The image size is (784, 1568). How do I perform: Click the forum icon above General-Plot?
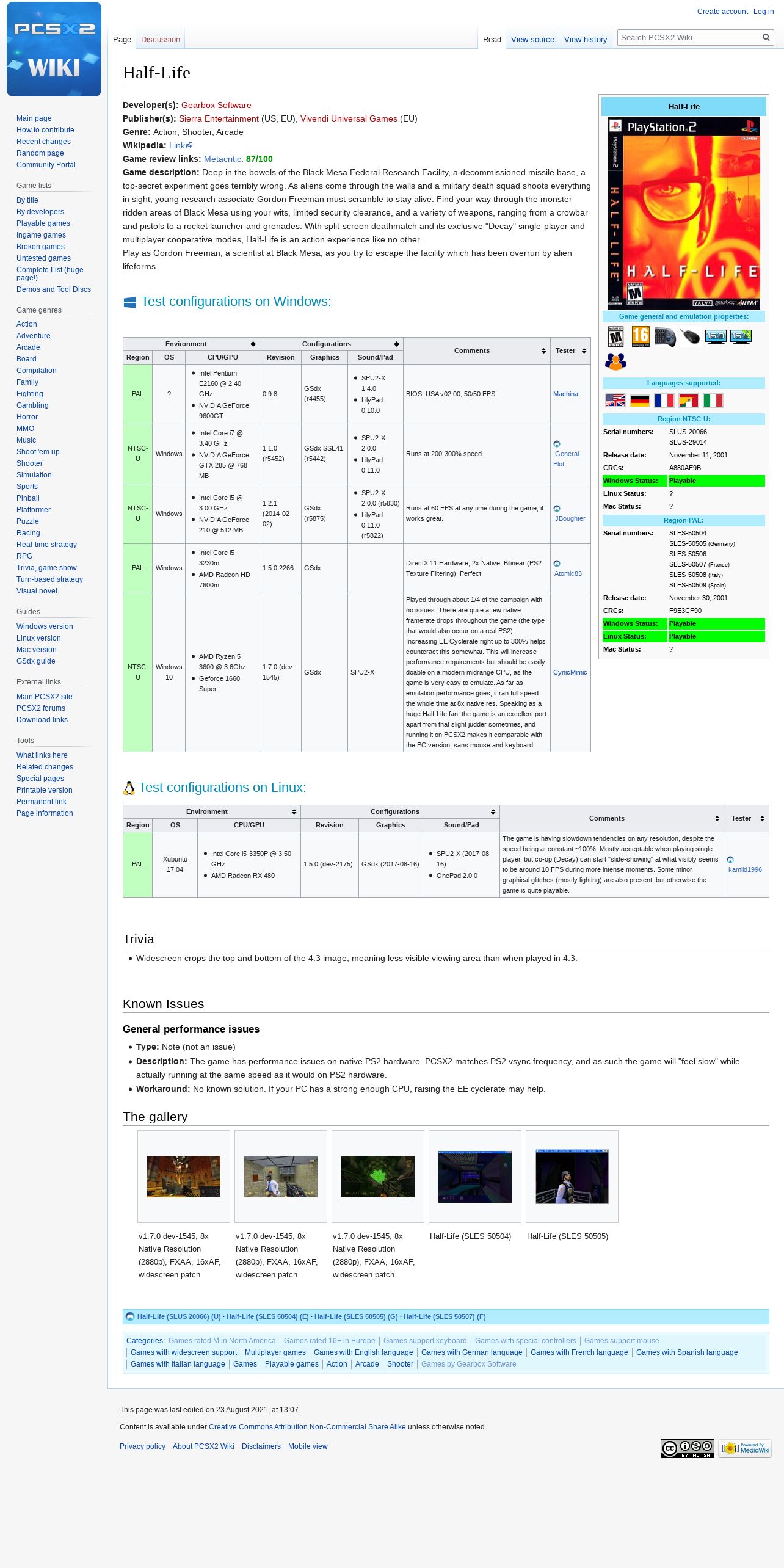pos(556,444)
